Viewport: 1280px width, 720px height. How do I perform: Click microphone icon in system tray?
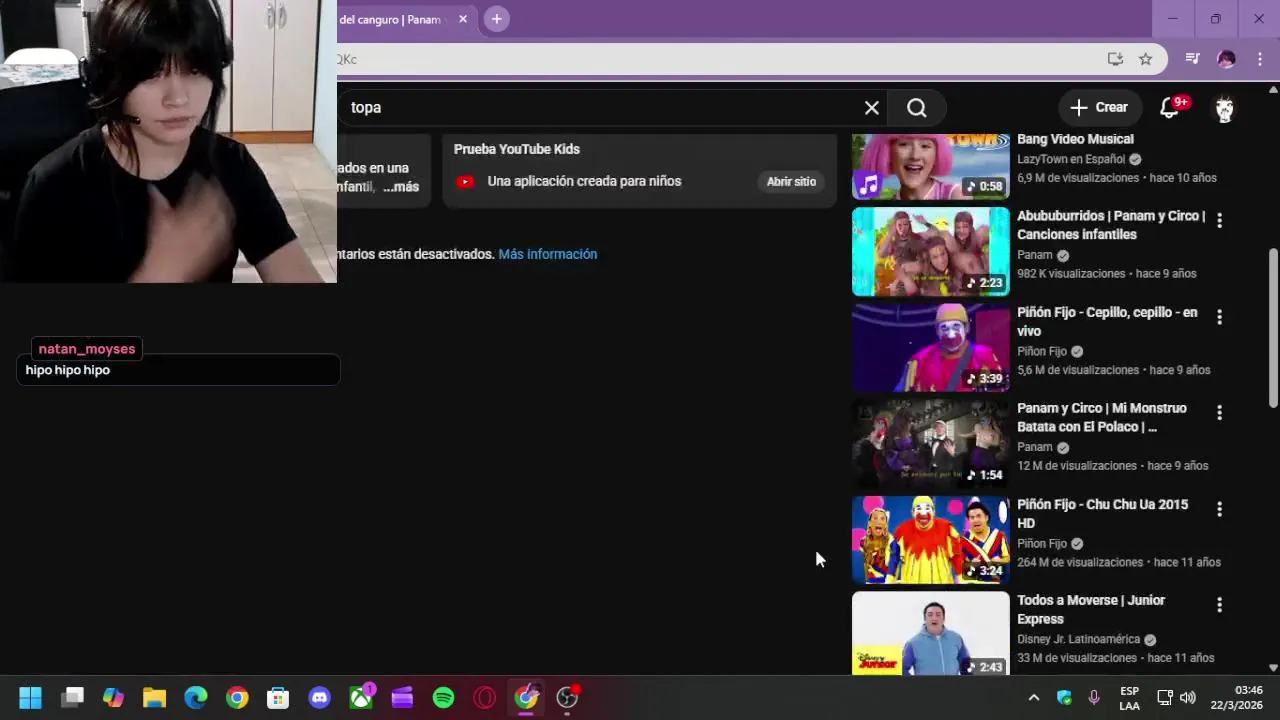[x=1094, y=698]
